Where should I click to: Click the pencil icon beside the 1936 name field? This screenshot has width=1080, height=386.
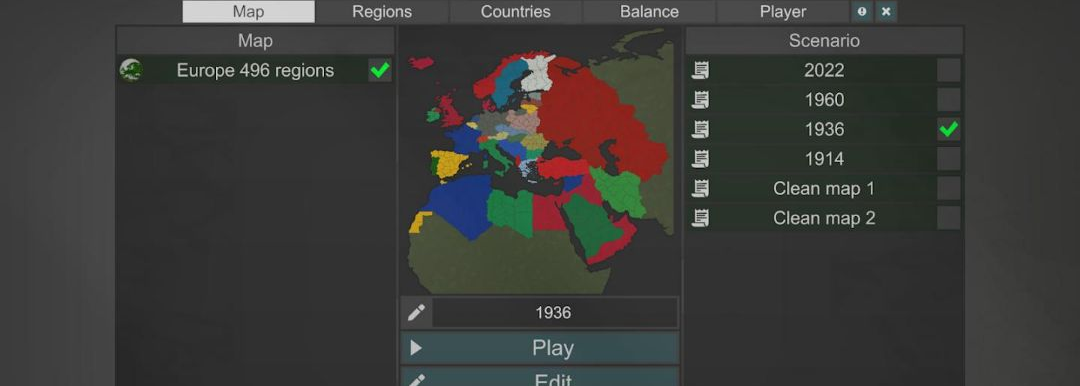tap(416, 313)
